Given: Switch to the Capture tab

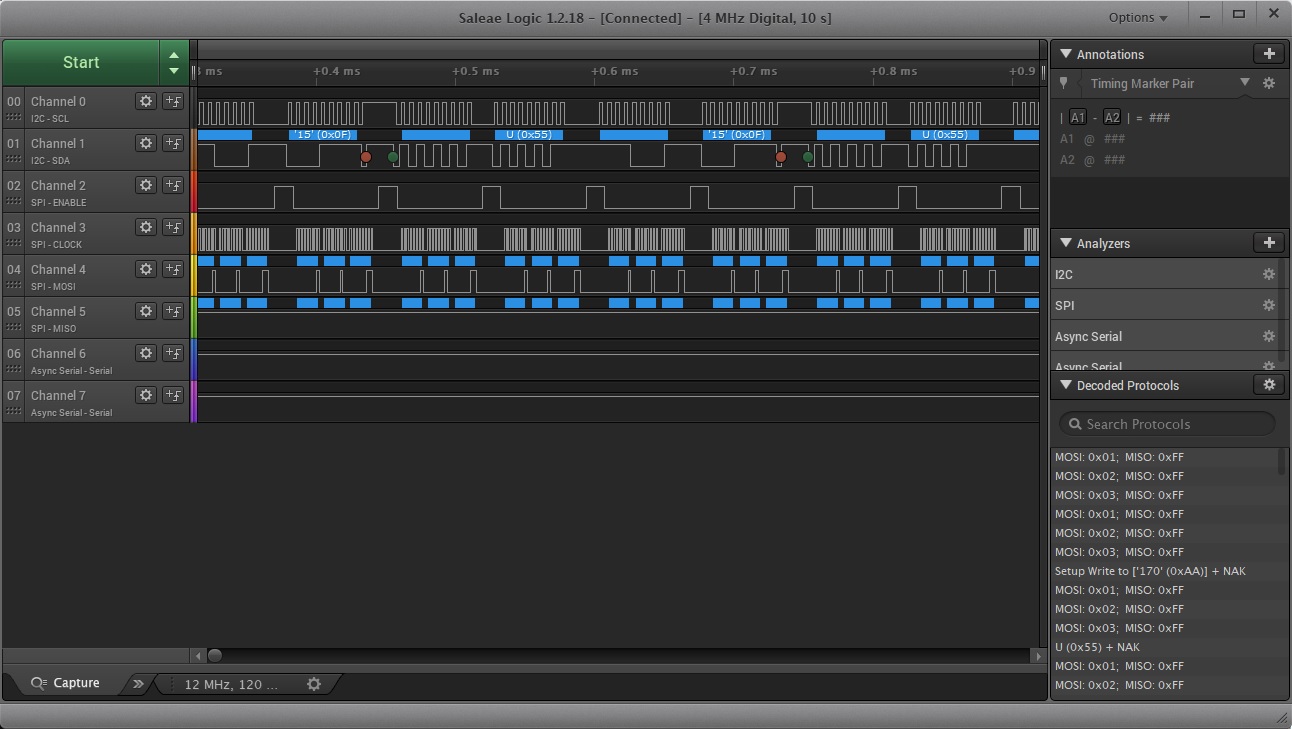Looking at the screenshot, I should coord(66,683).
